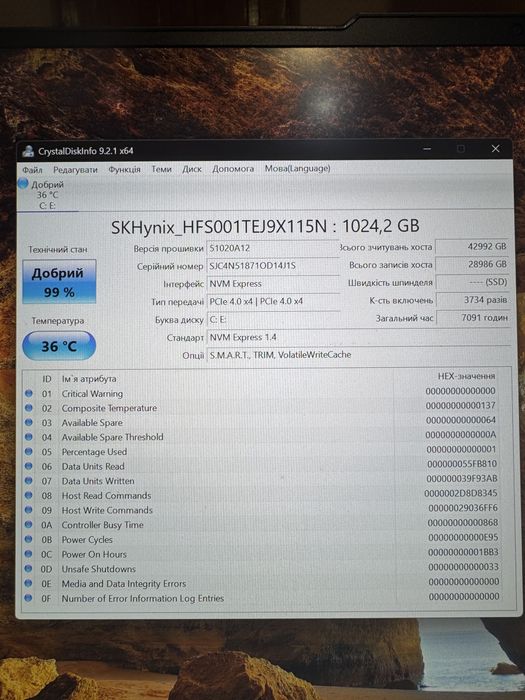
Task: Click the status dot for Power On Hours
Action: coord(29,554)
